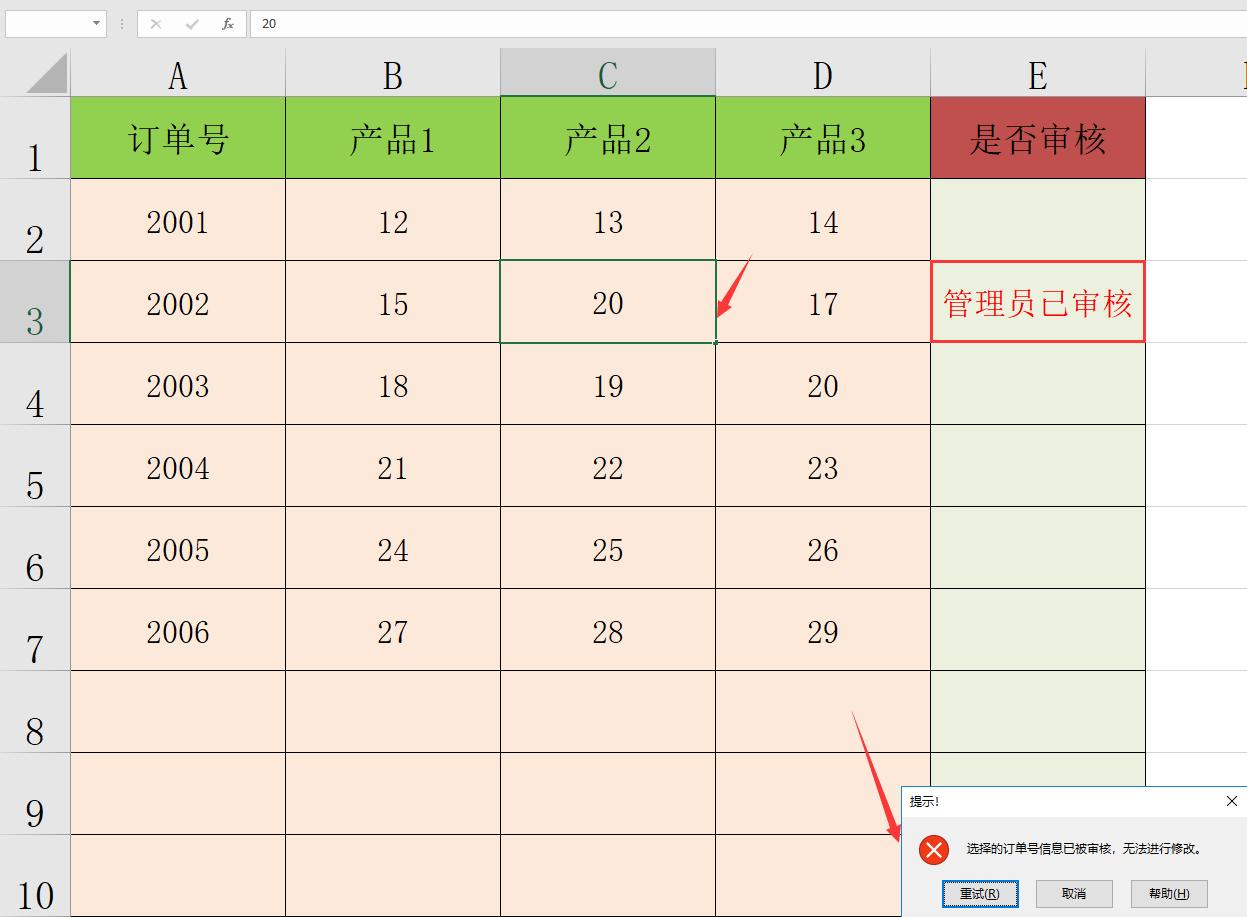Click the cell showing 管理员已审核
Screen dimensions: 1247x917
click(x=1037, y=303)
